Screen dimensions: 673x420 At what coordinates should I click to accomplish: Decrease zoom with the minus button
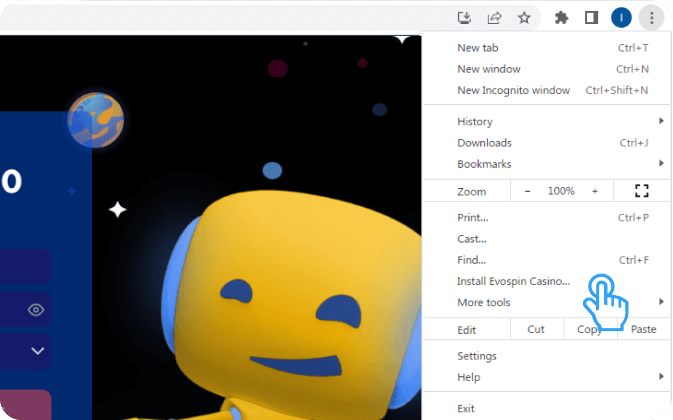click(528, 191)
